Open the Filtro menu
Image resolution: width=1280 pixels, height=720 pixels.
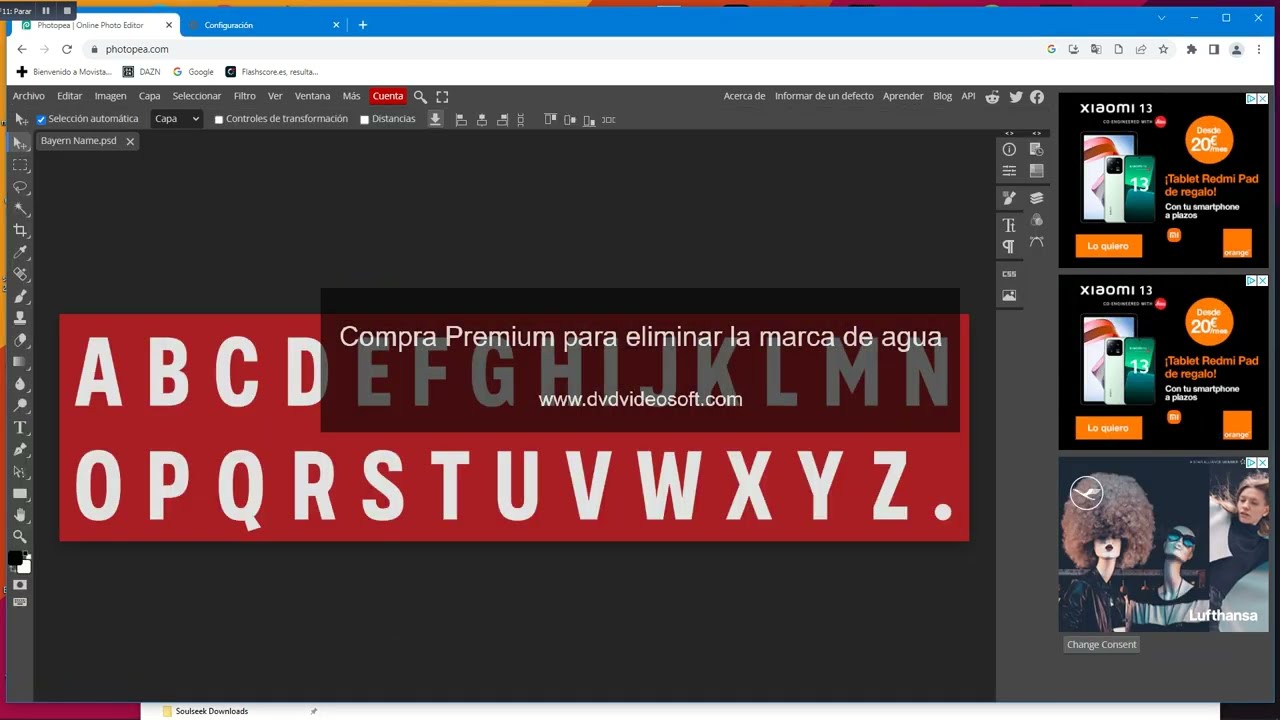[x=245, y=96]
